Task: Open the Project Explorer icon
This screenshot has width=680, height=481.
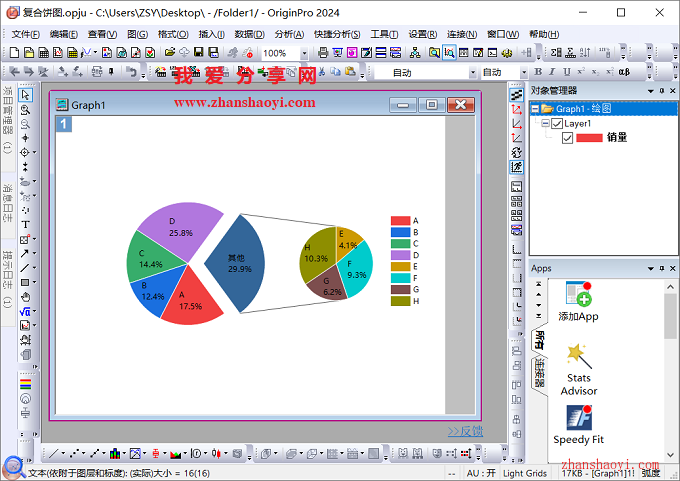Action: pos(434,53)
